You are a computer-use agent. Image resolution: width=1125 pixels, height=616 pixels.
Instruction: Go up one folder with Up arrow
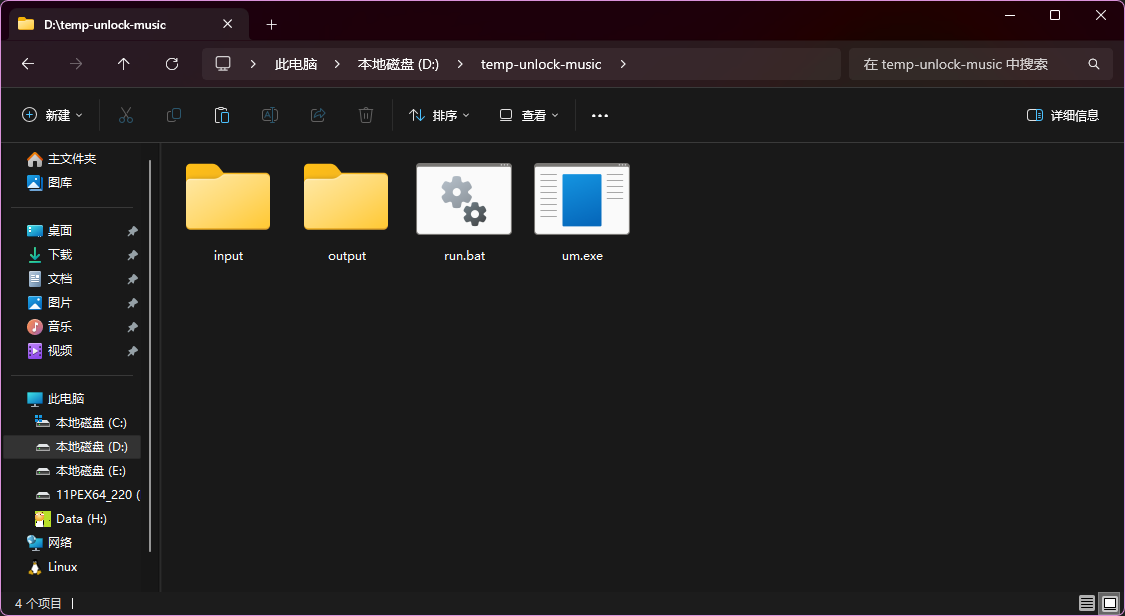(124, 64)
